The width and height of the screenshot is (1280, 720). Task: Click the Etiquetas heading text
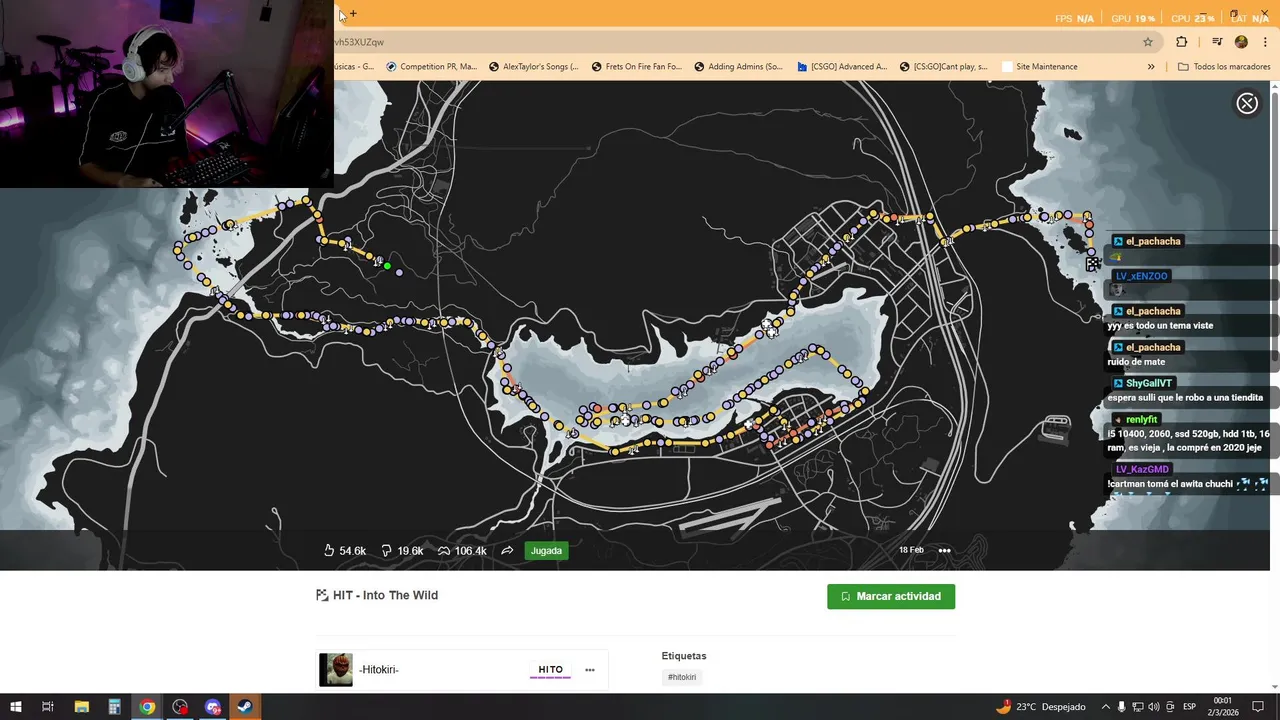point(684,656)
